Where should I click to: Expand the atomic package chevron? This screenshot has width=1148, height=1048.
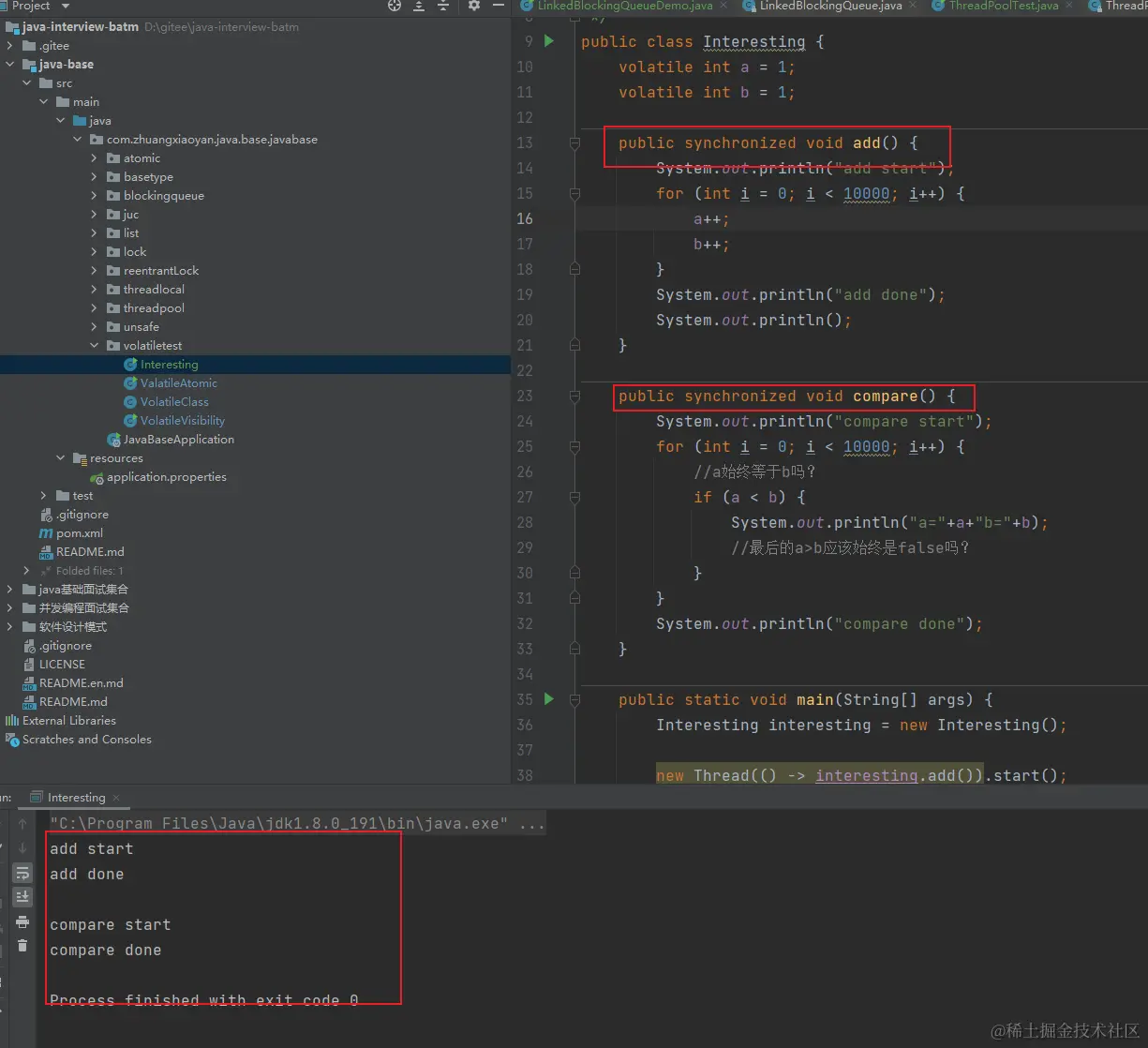click(95, 158)
